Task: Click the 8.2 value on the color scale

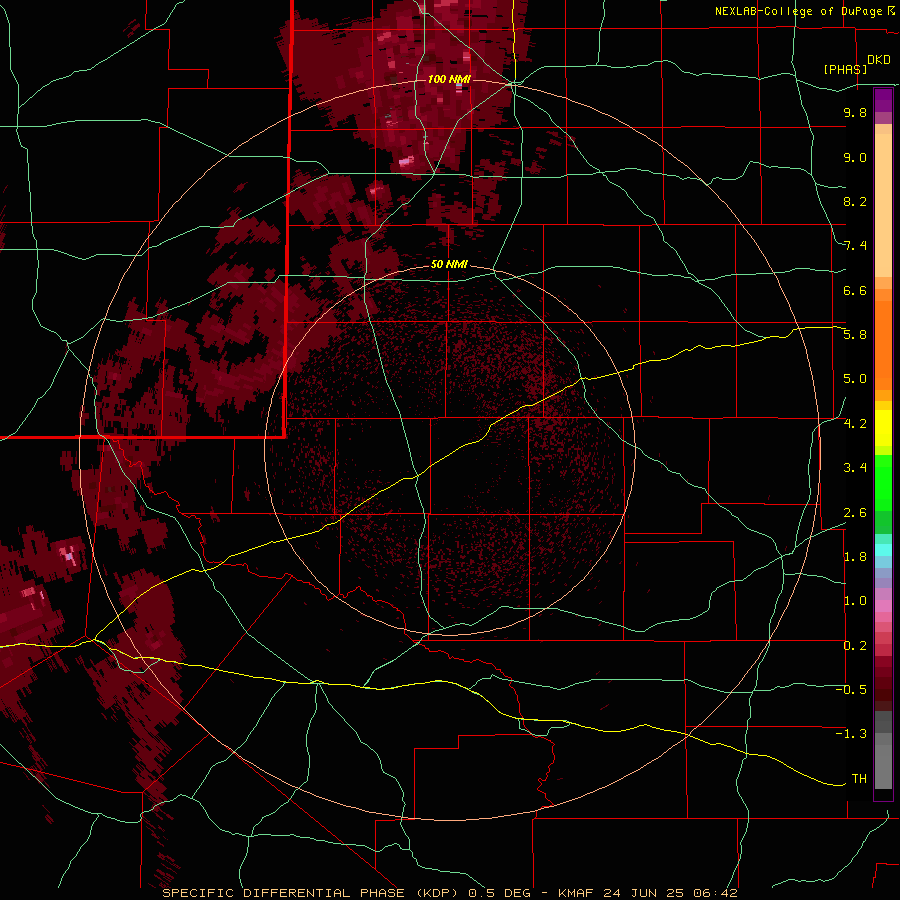Action: coord(855,201)
